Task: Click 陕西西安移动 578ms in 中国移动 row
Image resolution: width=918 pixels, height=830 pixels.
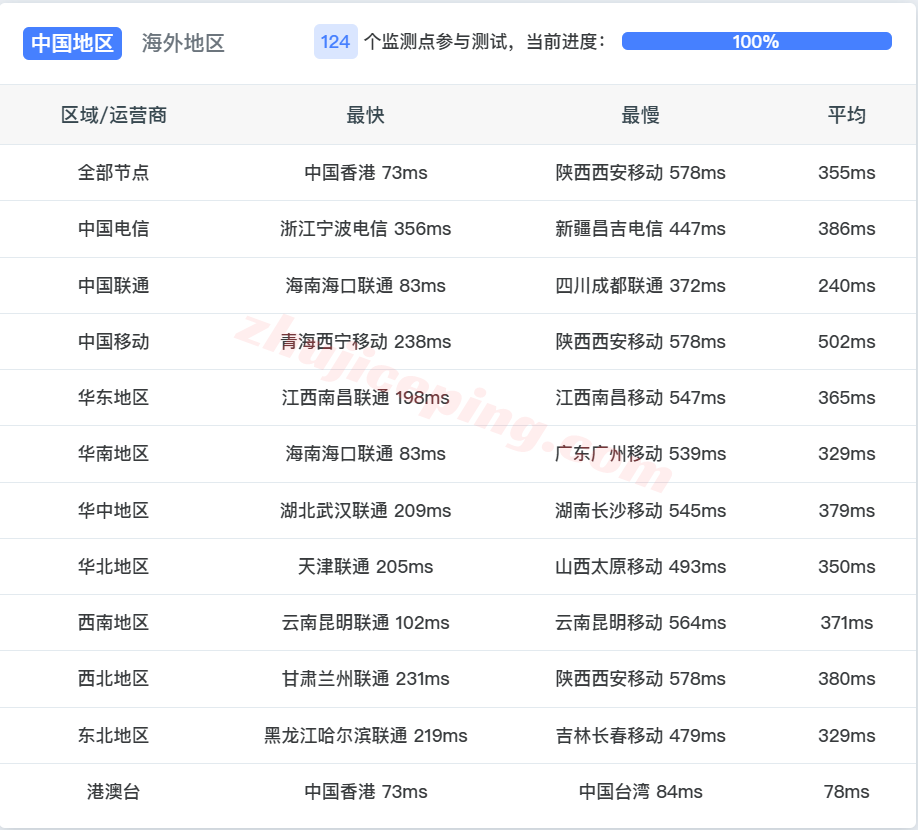Action: tap(640, 342)
